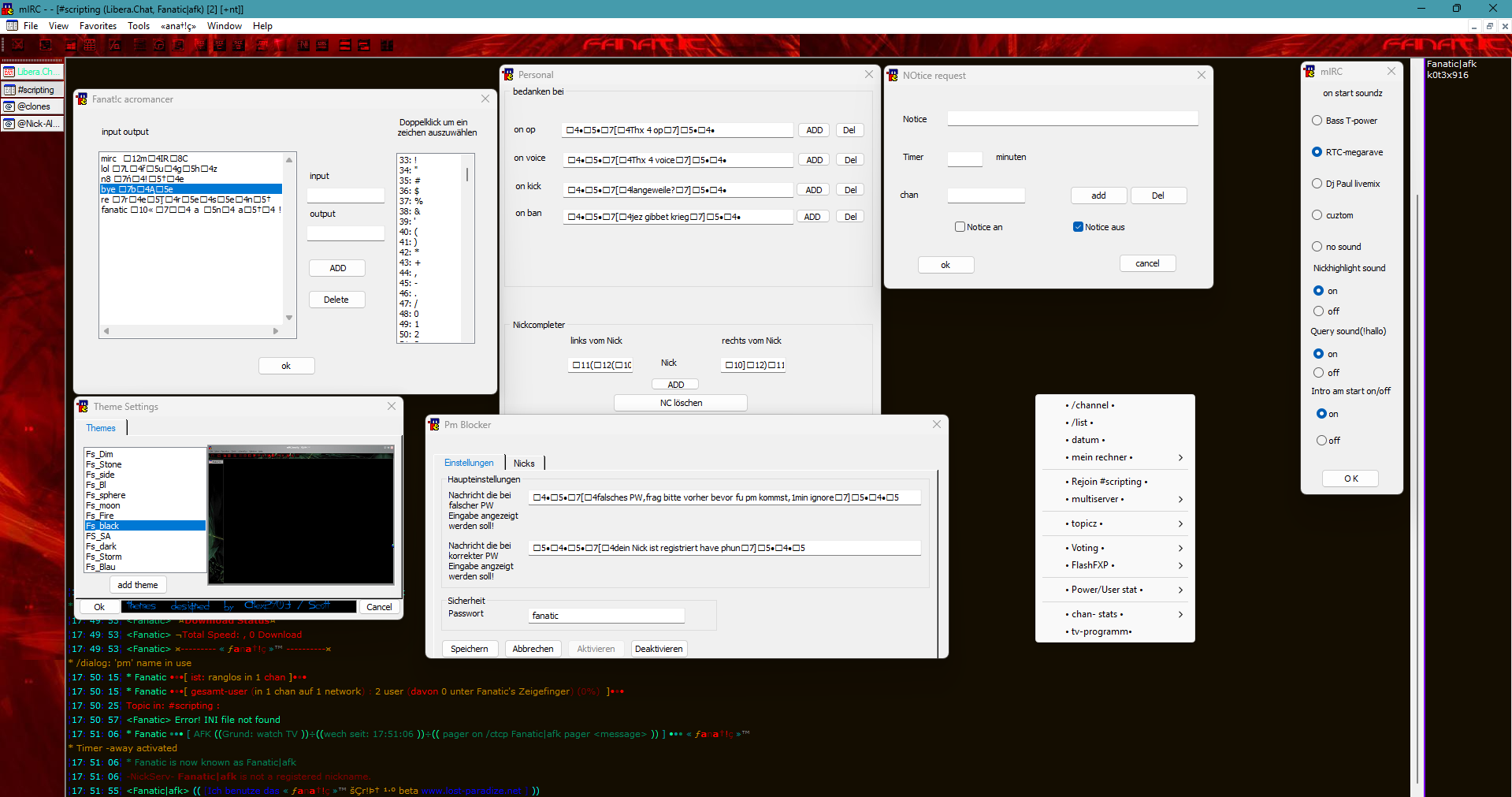Click the Connect toolbar icon
Screen dimensions: 1512x797
[18, 45]
